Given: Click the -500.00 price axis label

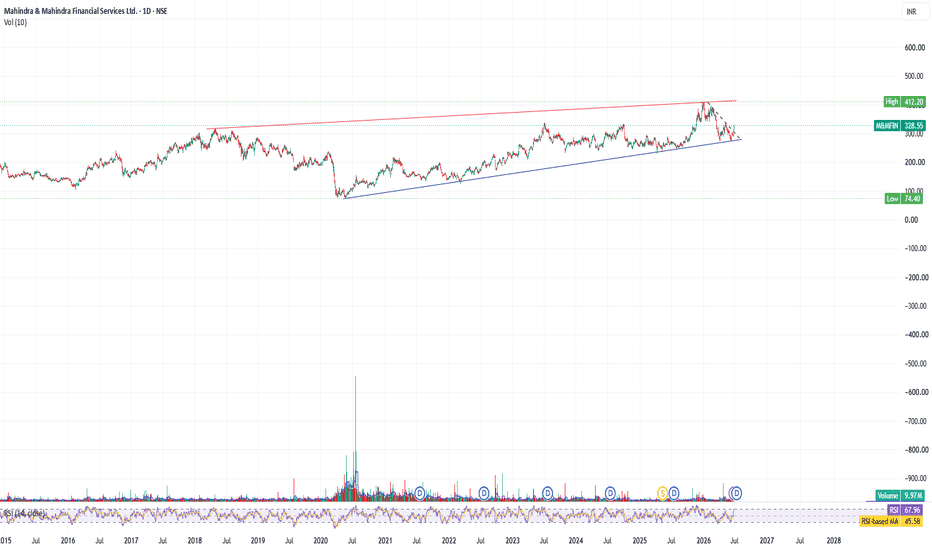Looking at the screenshot, I should (x=914, y=363).
